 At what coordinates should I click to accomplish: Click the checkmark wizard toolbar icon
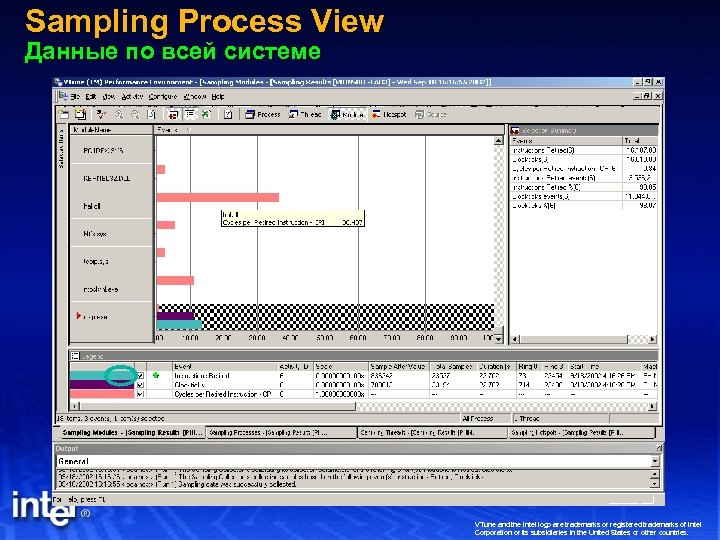(x=101, y=114)
